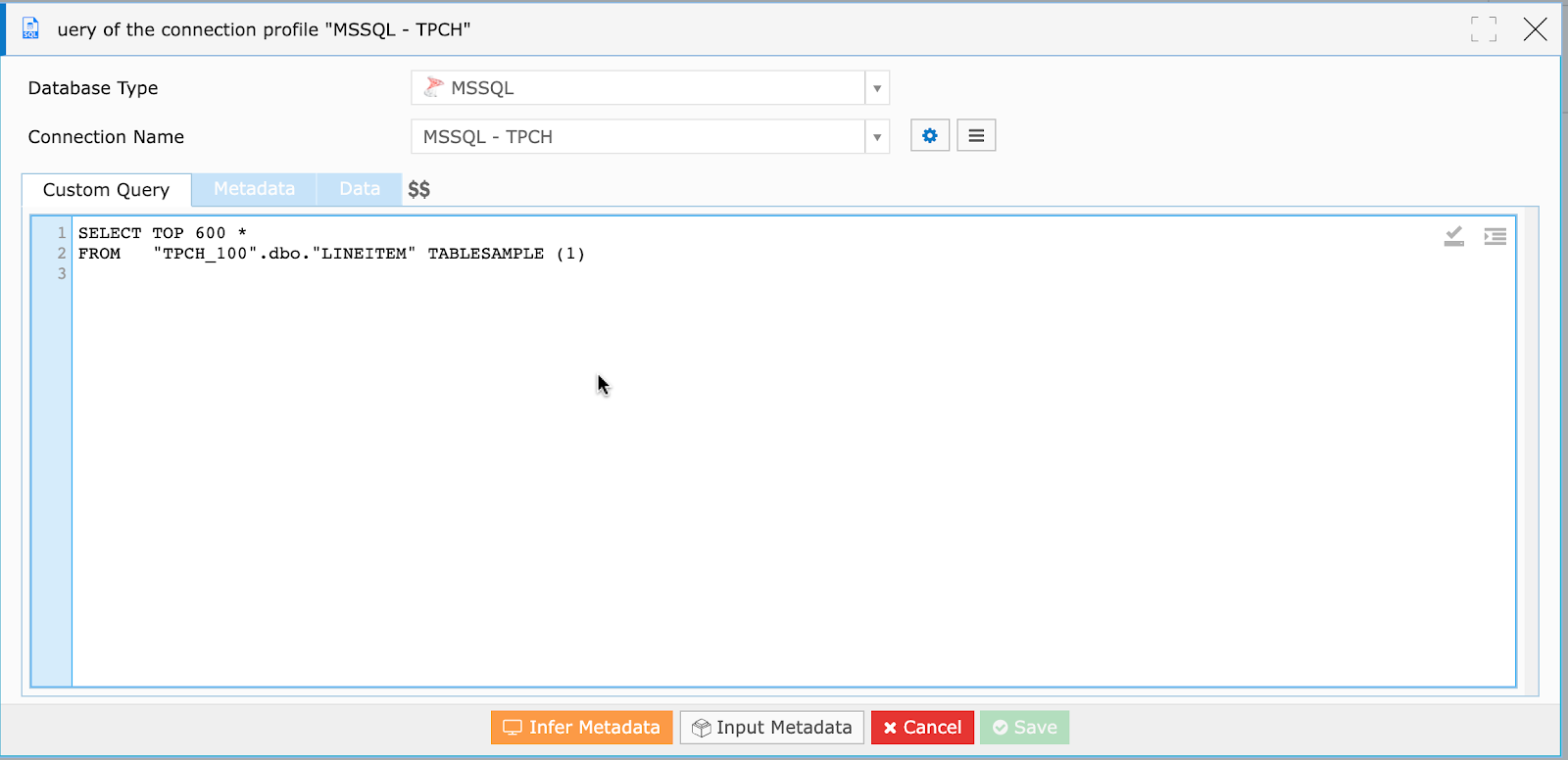Click line number 1 in the gutter
The height and width of the screenshot is (760, 1568).
coord(62,233)
